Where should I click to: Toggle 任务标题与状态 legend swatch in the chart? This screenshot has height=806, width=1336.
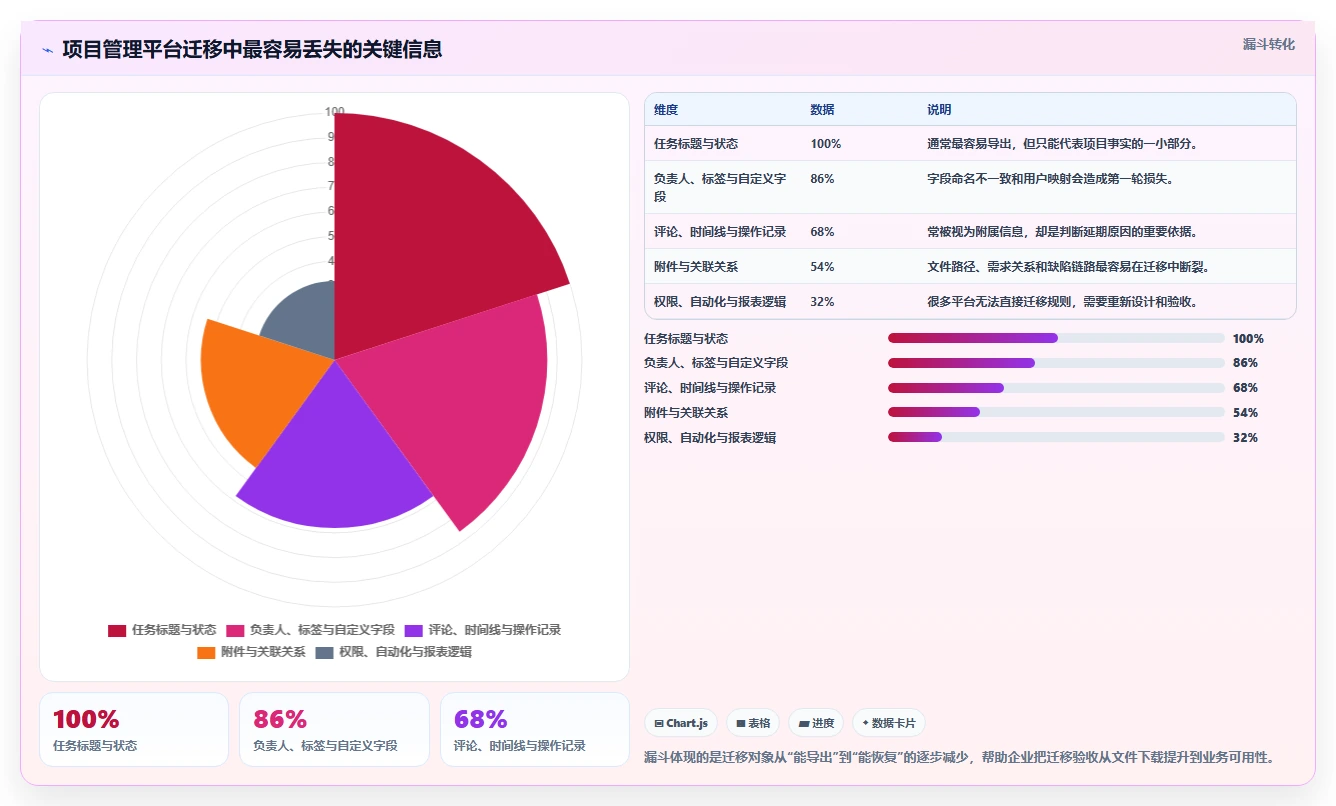(x=117, y=631)
